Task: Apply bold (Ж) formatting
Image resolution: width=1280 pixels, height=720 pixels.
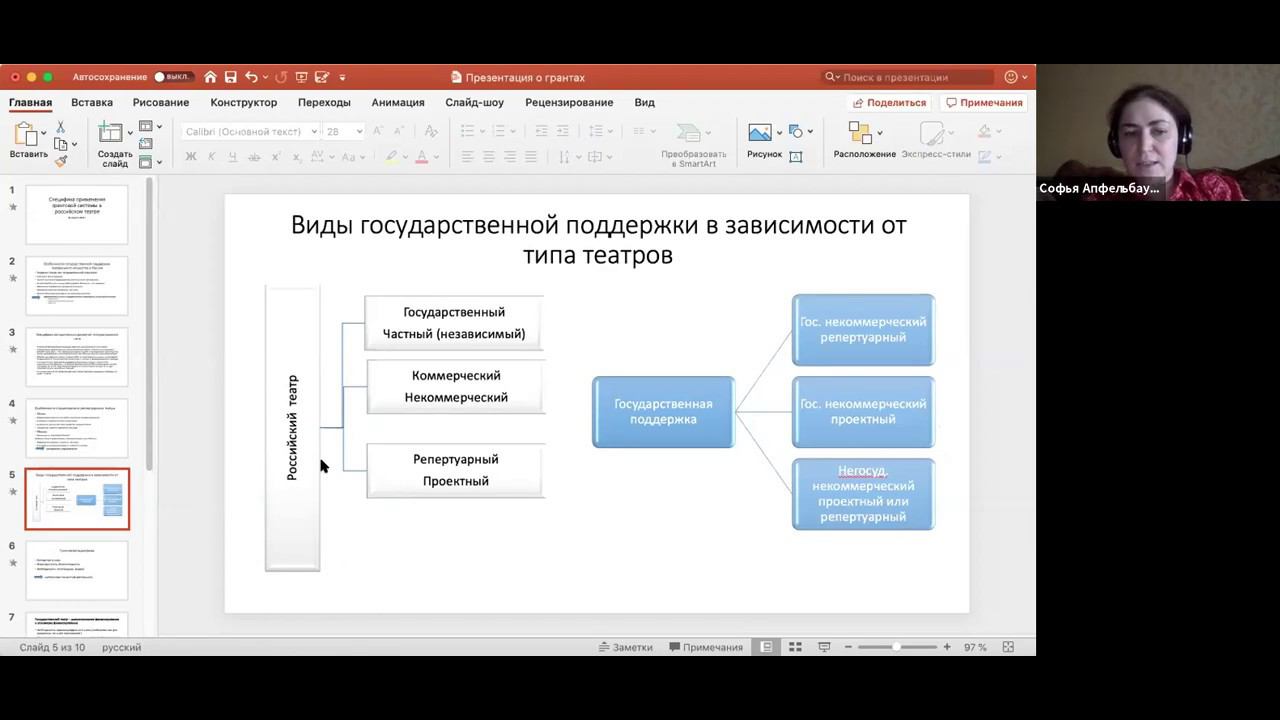Action: coord(191,157)
